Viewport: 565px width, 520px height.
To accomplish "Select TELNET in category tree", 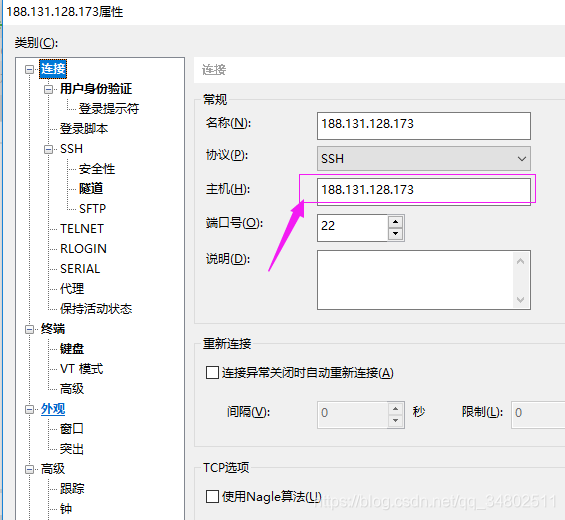I will (x=82, y=229).
